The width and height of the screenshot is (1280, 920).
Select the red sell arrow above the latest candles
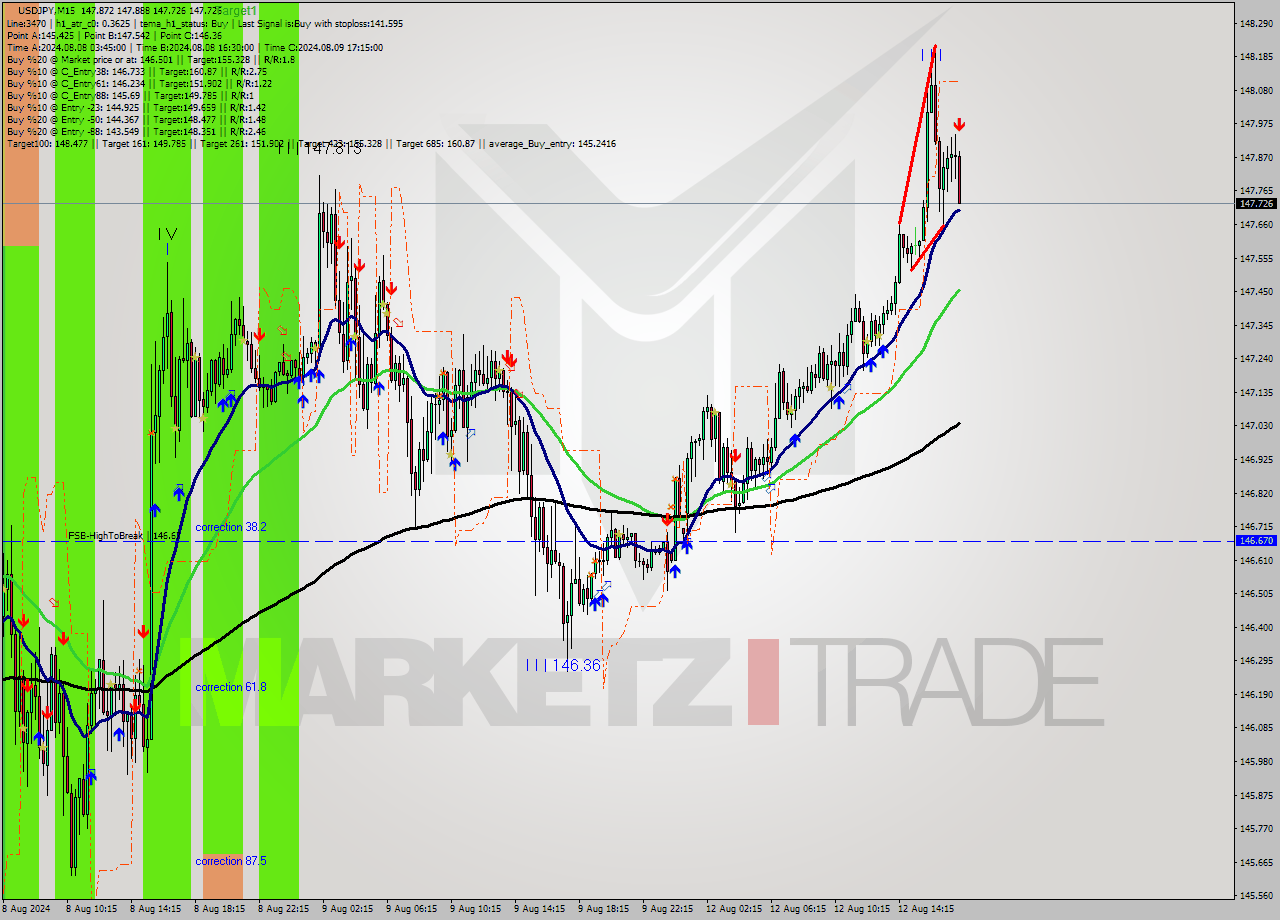tap(959, 125)
